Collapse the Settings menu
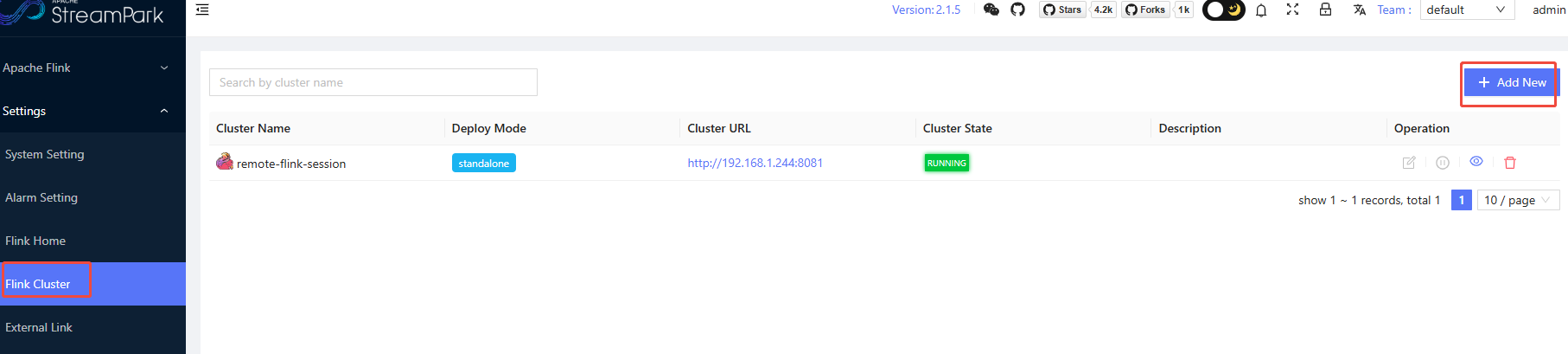 (x=92, y=111)
